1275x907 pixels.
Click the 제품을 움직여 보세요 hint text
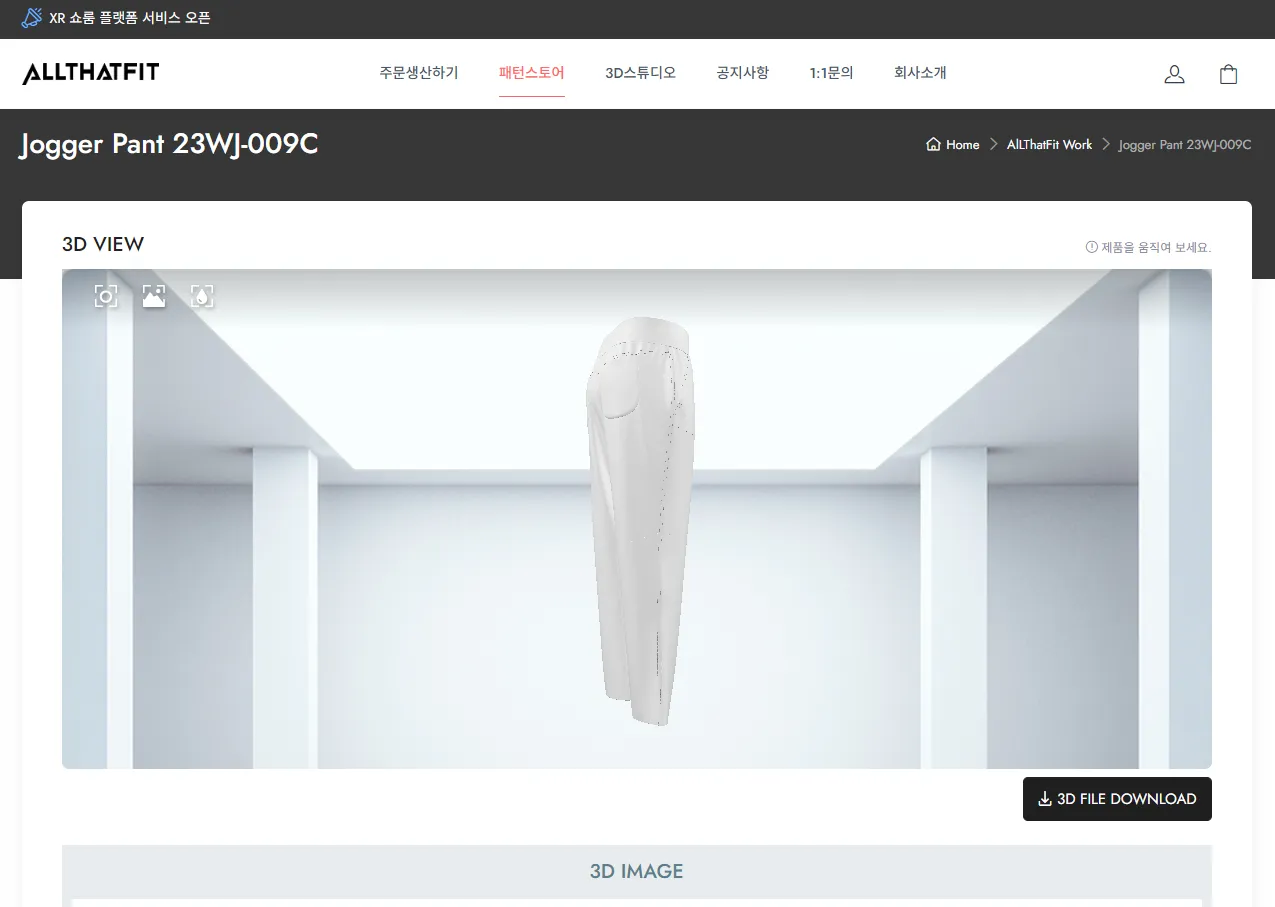pos(1157,247)
